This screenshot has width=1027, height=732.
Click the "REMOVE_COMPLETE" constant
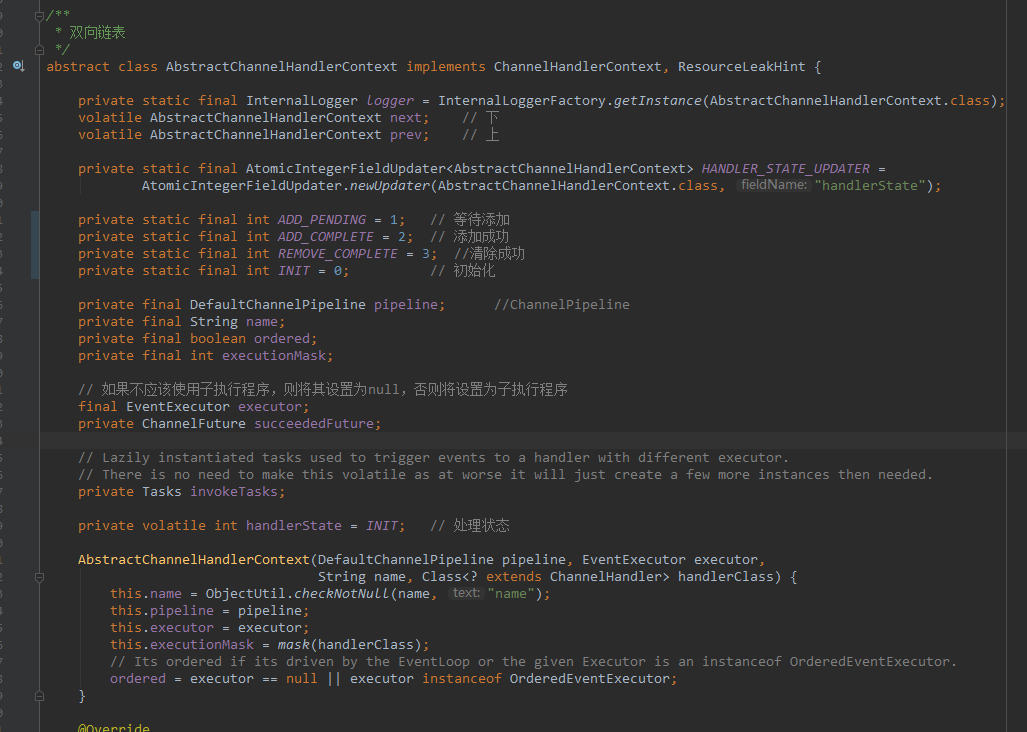(338, 254)
